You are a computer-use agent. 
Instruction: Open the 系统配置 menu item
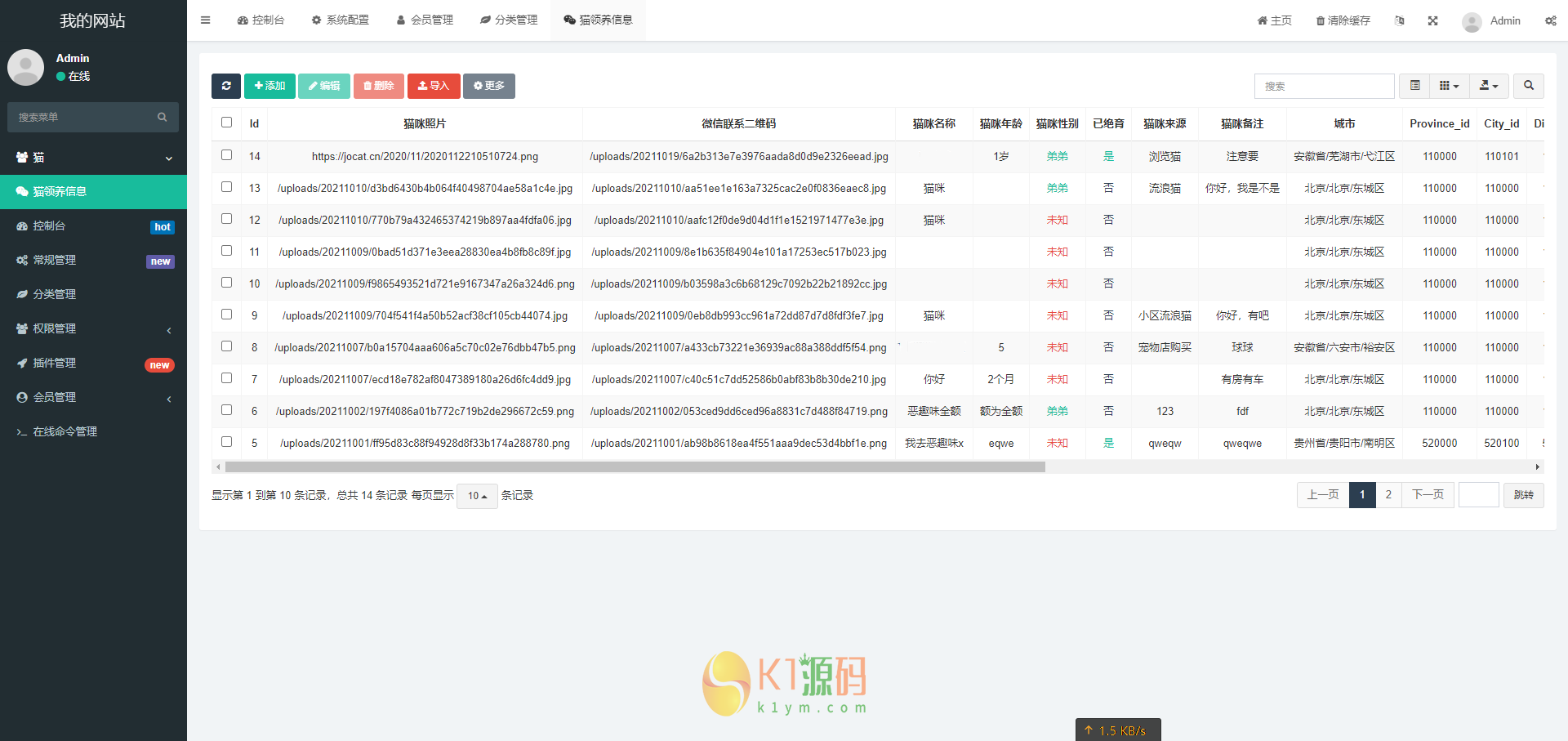pyautogui.click(x=341, y=20)
